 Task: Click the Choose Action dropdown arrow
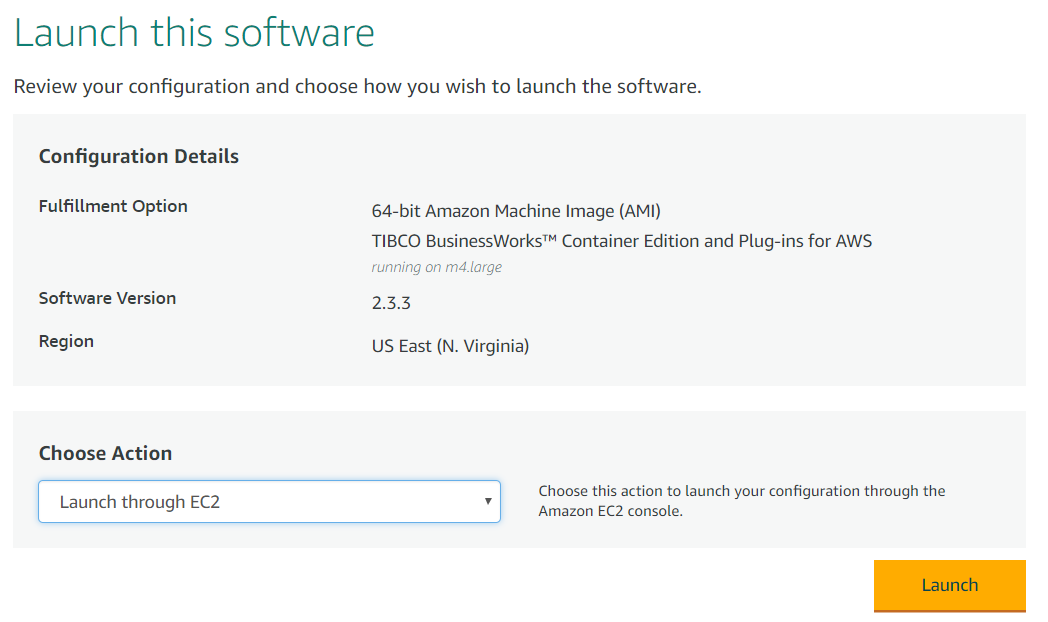[x=487, y=501]
